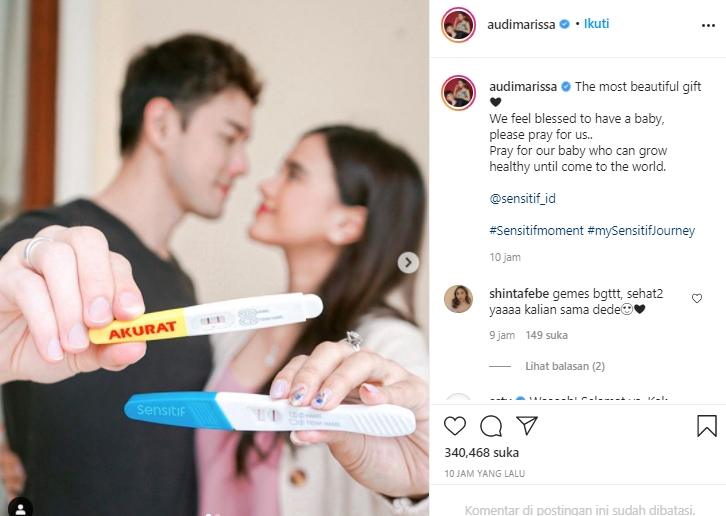This screenshot has width=726, height=516.
Task: Expand replies via Lihat balasan (2)
Action: [565, 366]
